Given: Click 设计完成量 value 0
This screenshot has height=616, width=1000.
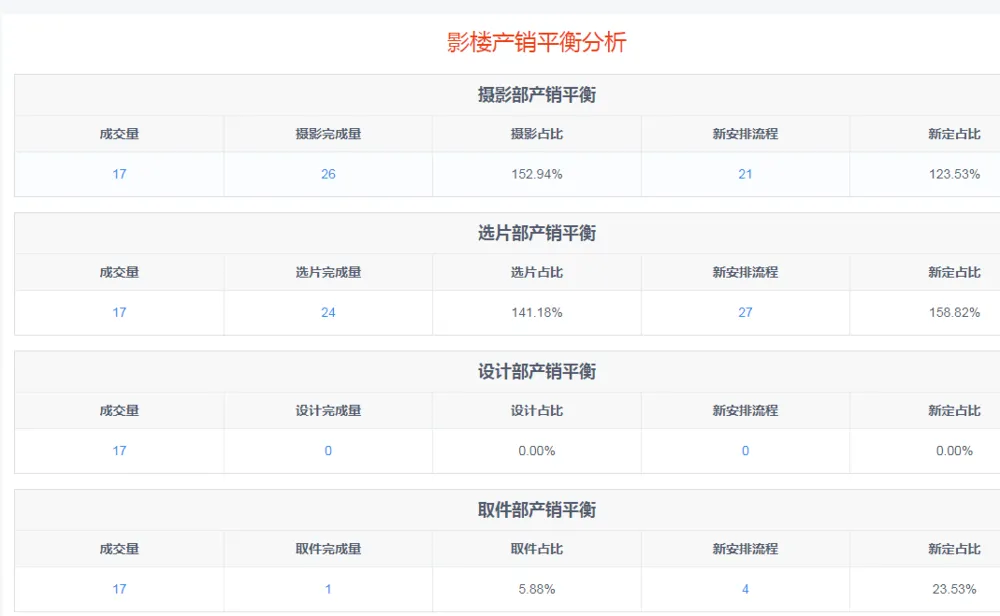Looking at the screenshot, I should [328, 451].
